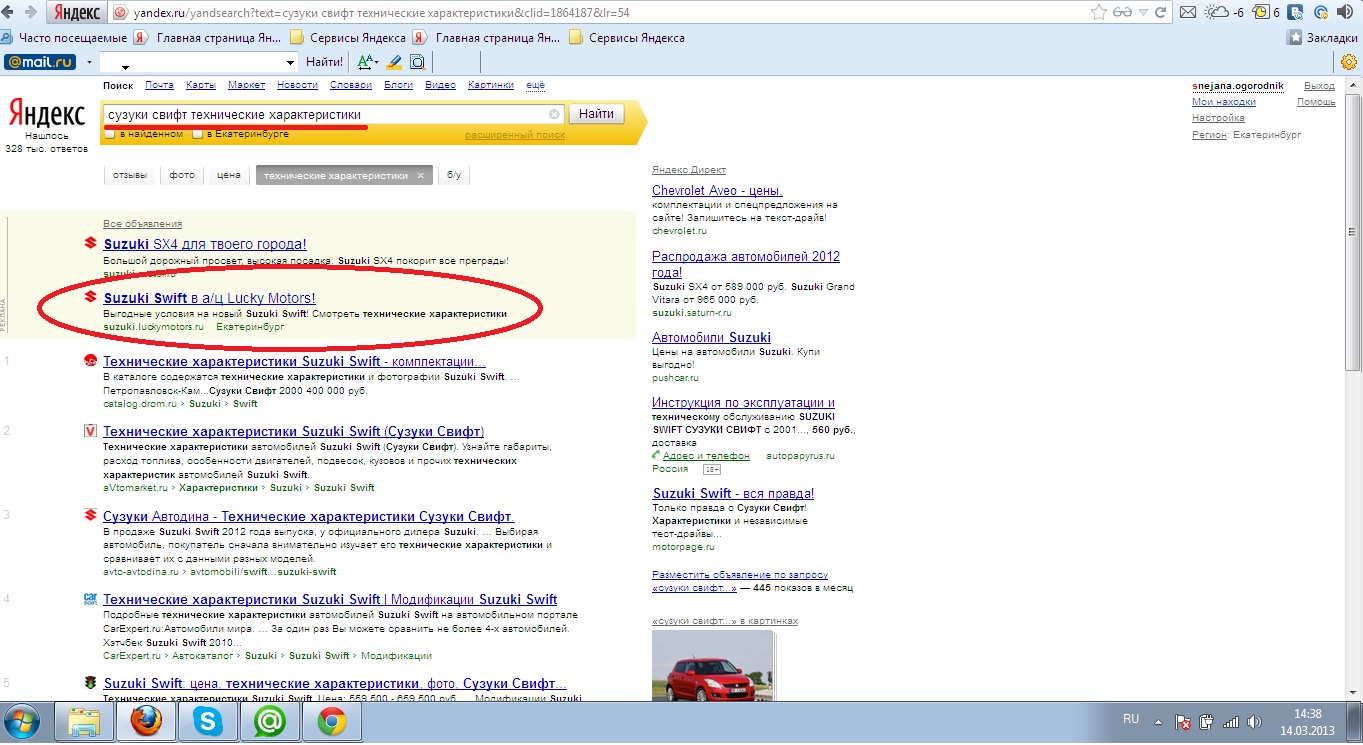Click the Настройка settings link
Viewport: 1363px width, 745px height.
[x=1218, y=118]
